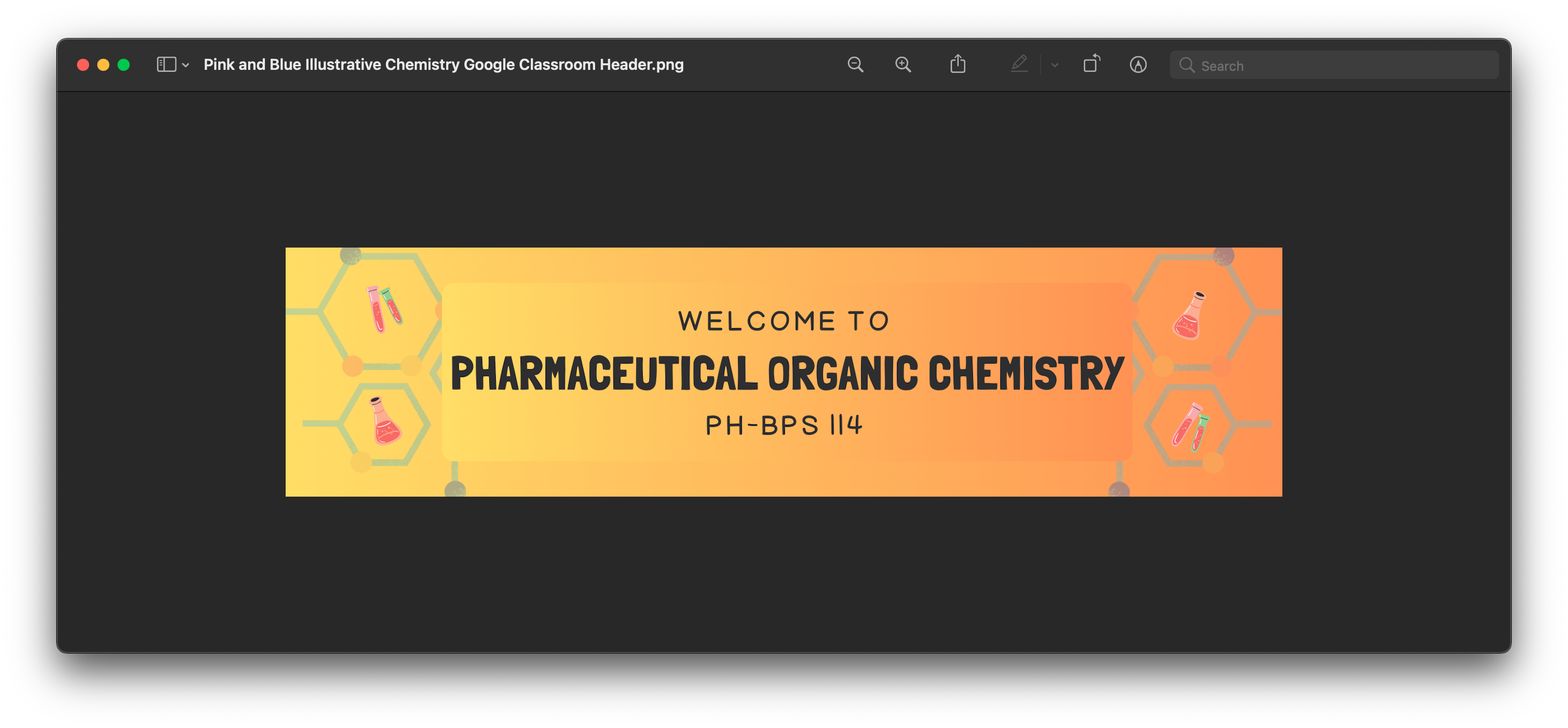Open the Share menu icon

[958, 64]
